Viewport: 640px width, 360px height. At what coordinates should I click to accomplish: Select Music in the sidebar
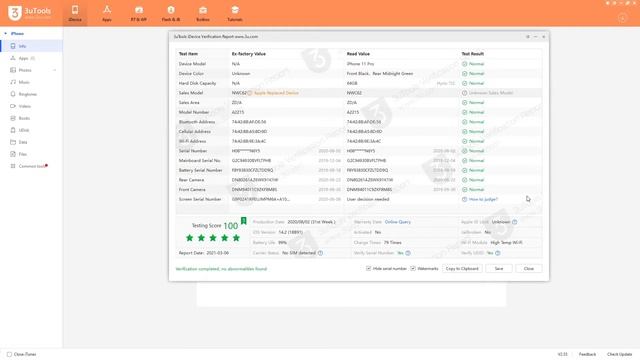tap(31, 82)
